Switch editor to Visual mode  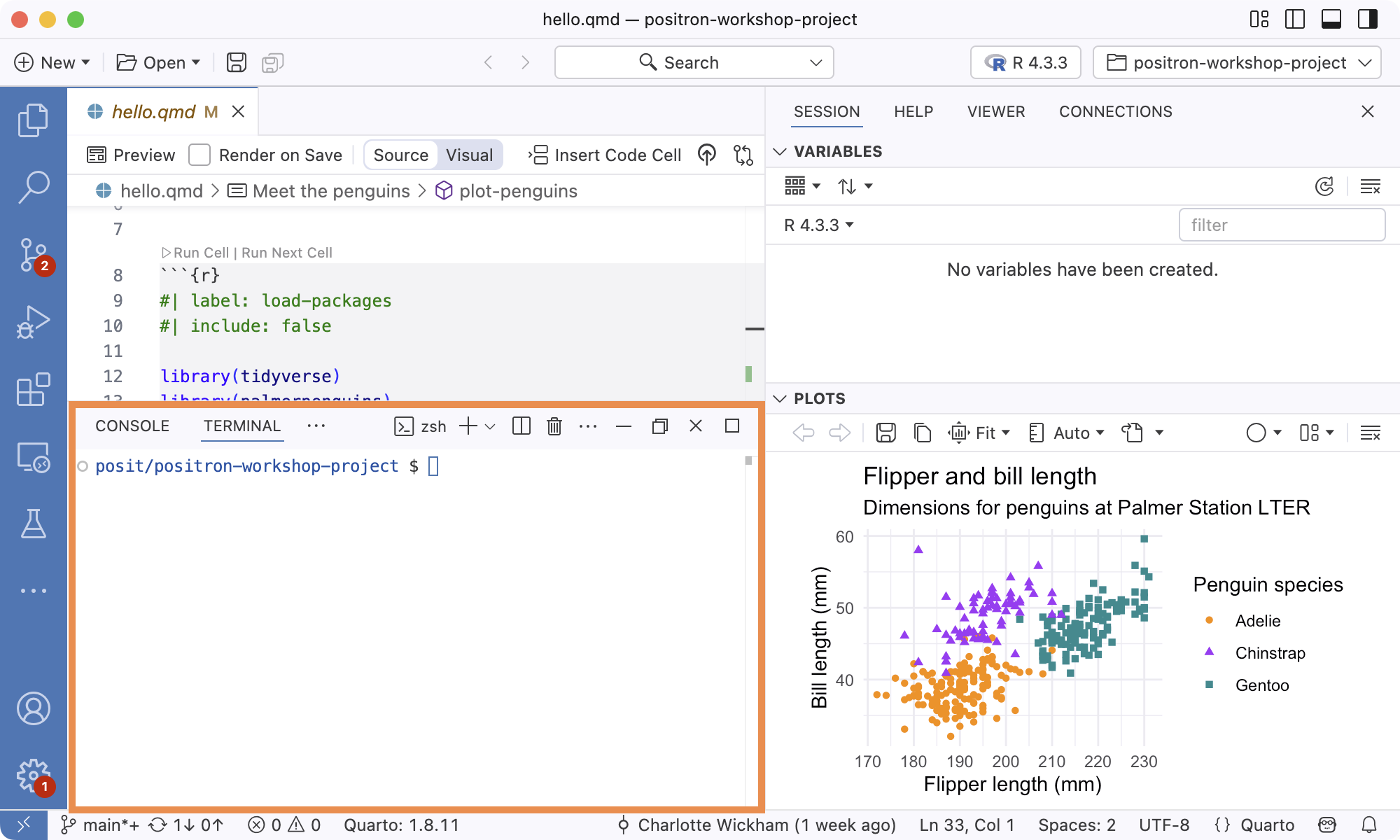[469, 155]
